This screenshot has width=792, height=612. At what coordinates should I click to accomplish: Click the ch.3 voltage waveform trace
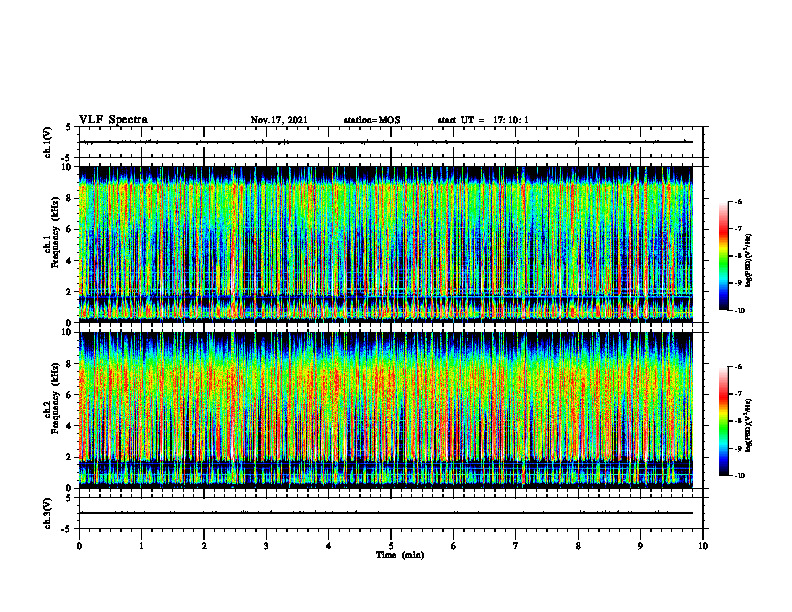click(x=386, y=513)
